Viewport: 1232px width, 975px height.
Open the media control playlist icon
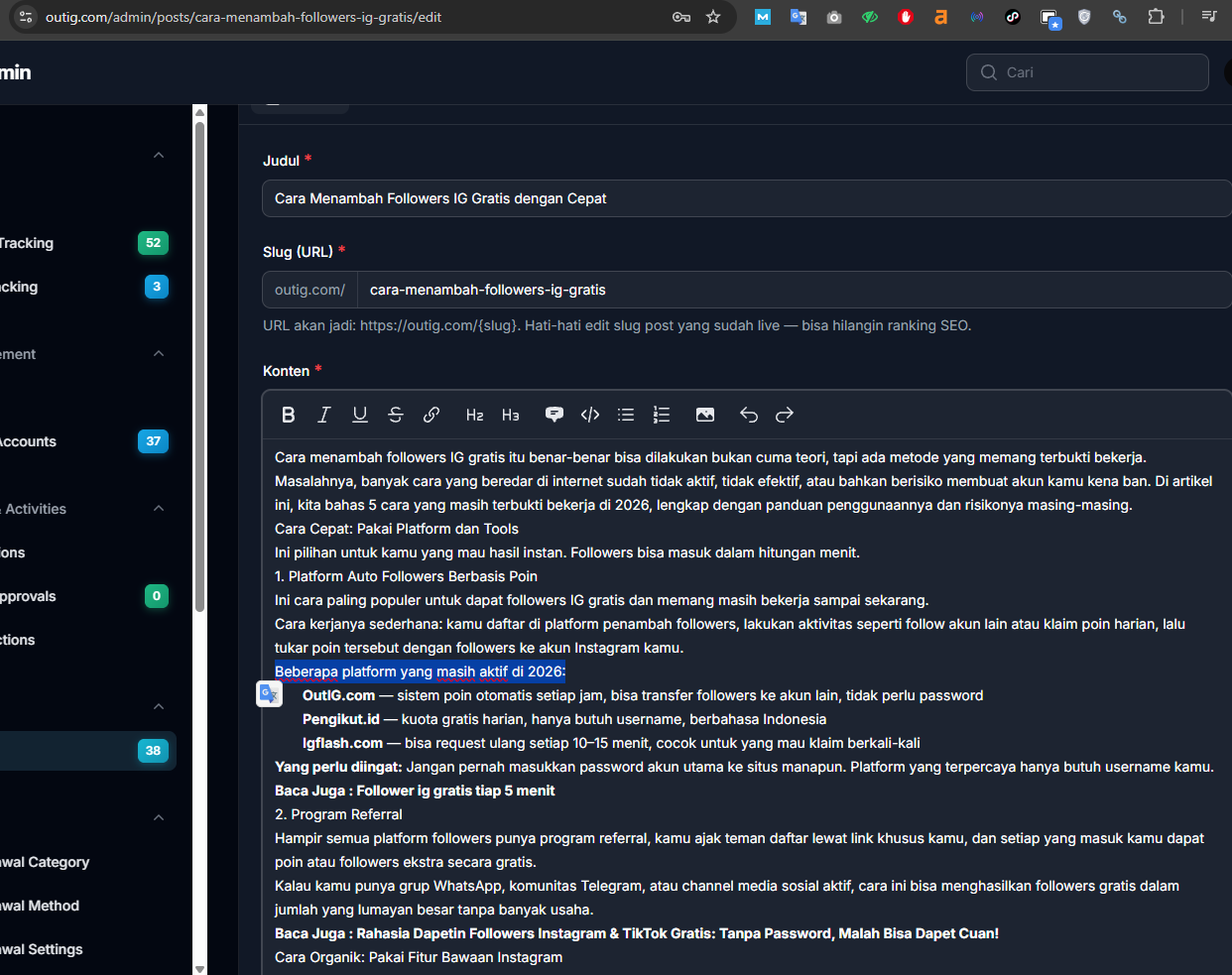tap(1209, 17)
